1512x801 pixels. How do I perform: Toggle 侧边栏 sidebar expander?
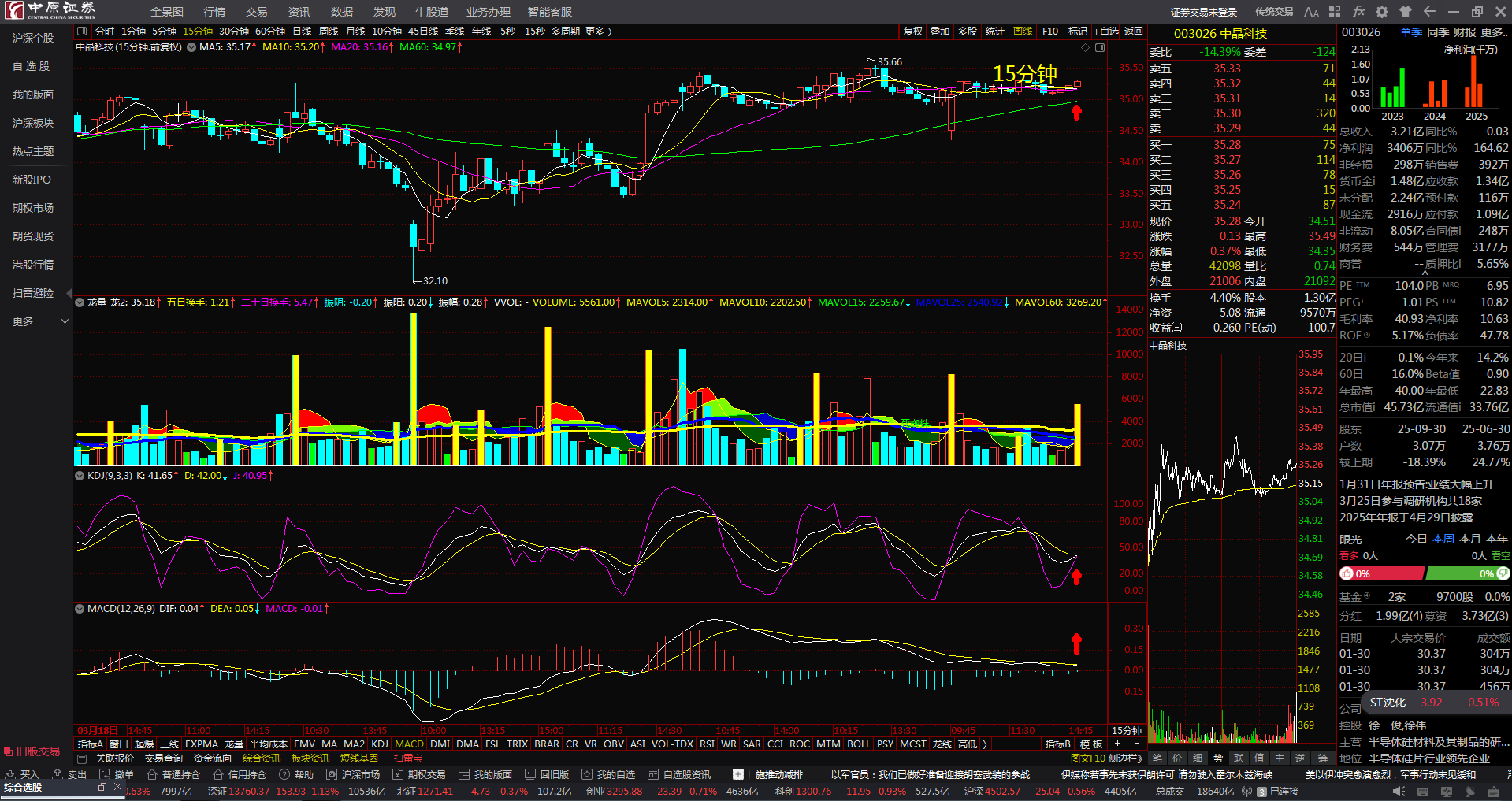[1125, 758]
